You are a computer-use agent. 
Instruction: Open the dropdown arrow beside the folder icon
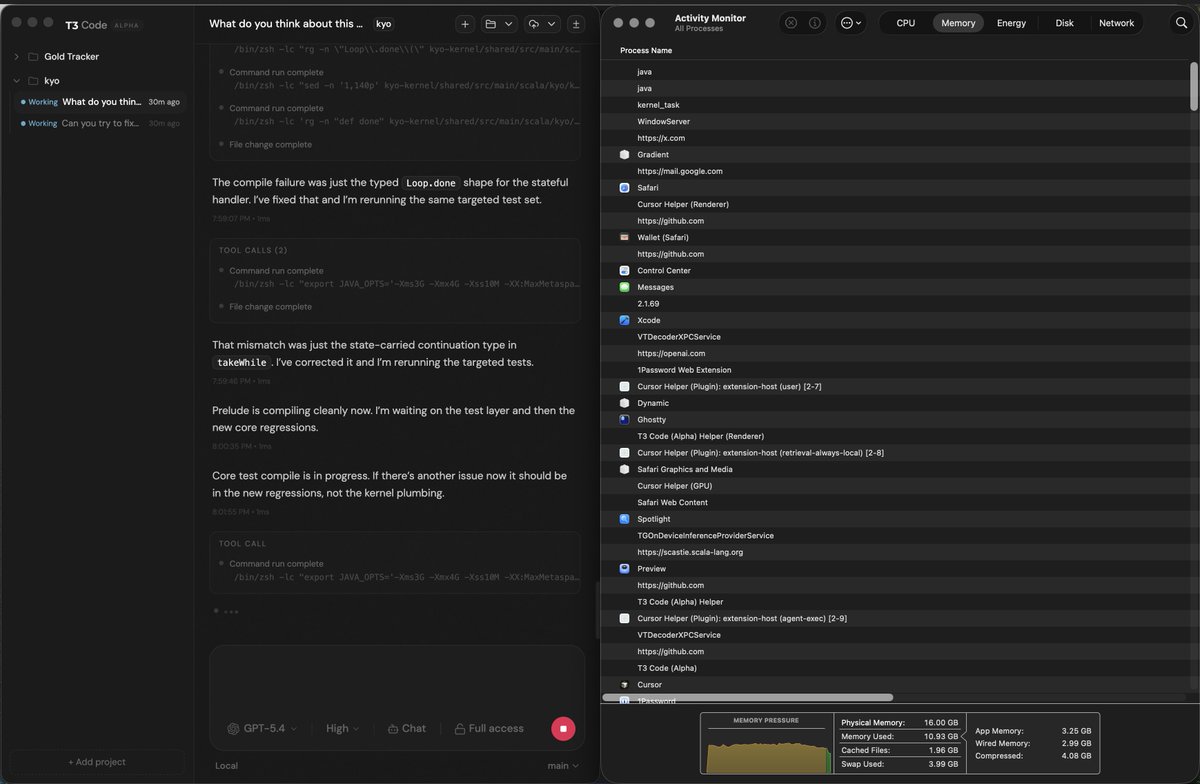509,23
